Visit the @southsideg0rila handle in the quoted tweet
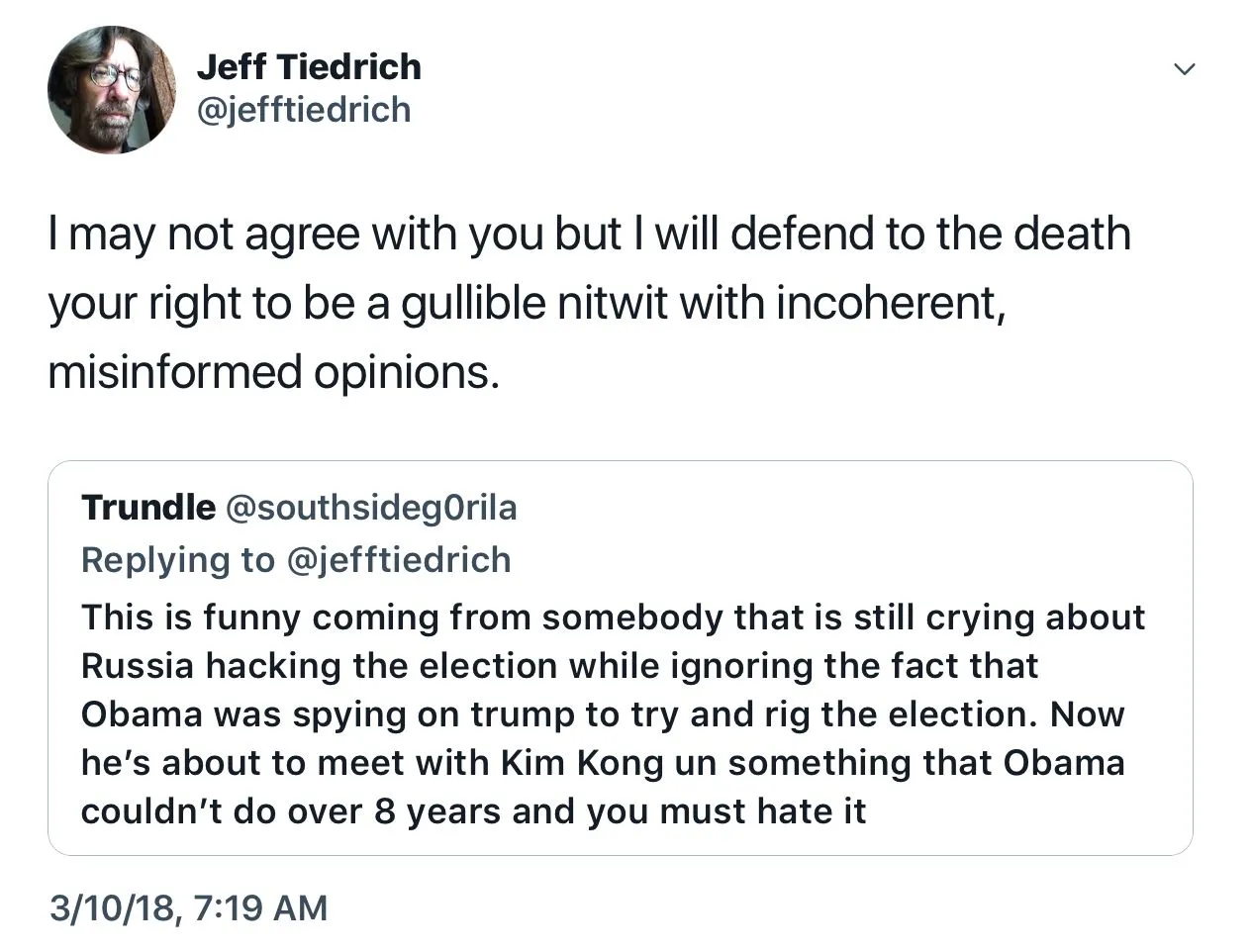This screenshot has height=952, width=1252. [372, 507]
